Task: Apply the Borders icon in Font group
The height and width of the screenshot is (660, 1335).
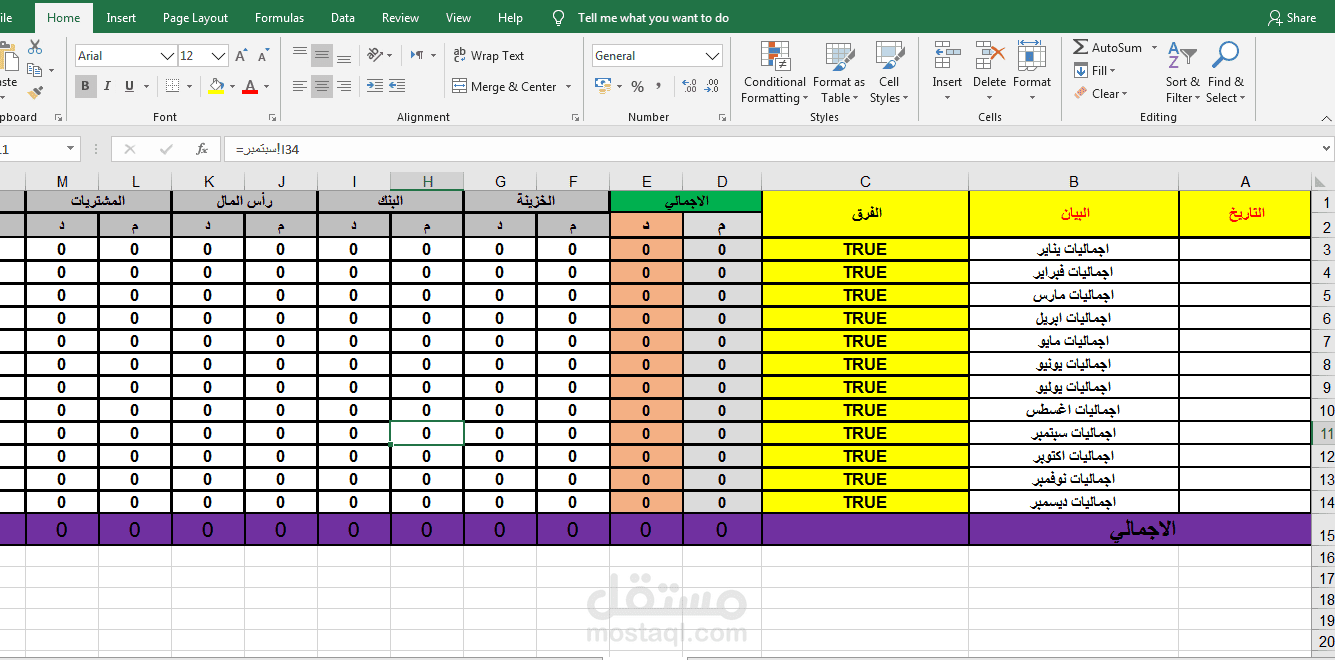Action: pyautogui.click(x=173, y=87)
